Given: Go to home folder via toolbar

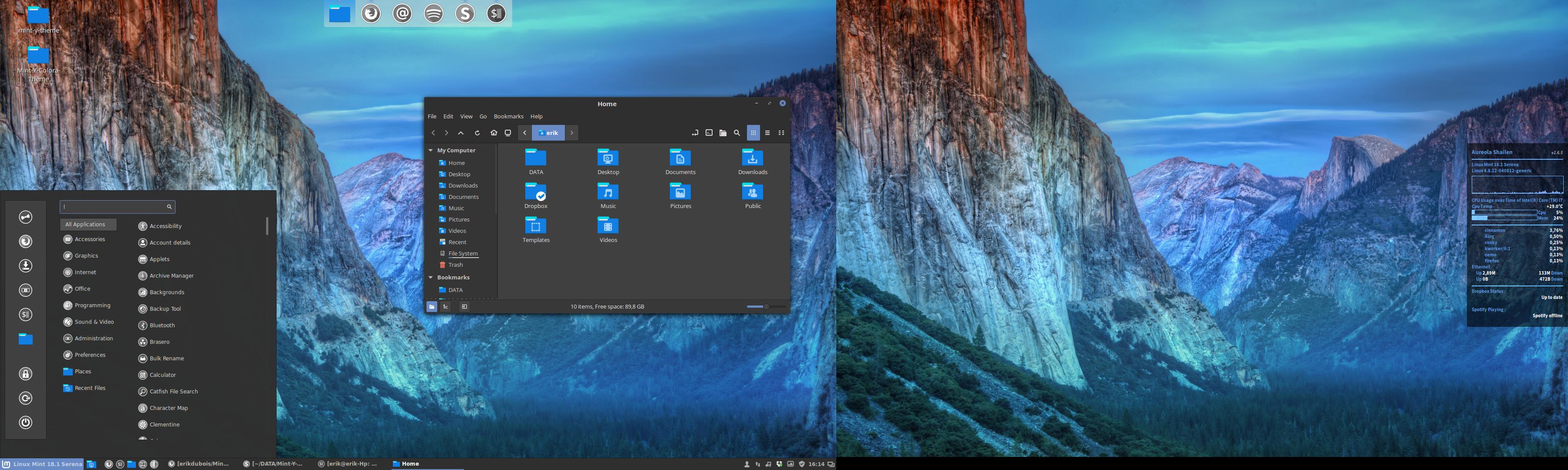Looking at the screenshot, I should point(493,133).
